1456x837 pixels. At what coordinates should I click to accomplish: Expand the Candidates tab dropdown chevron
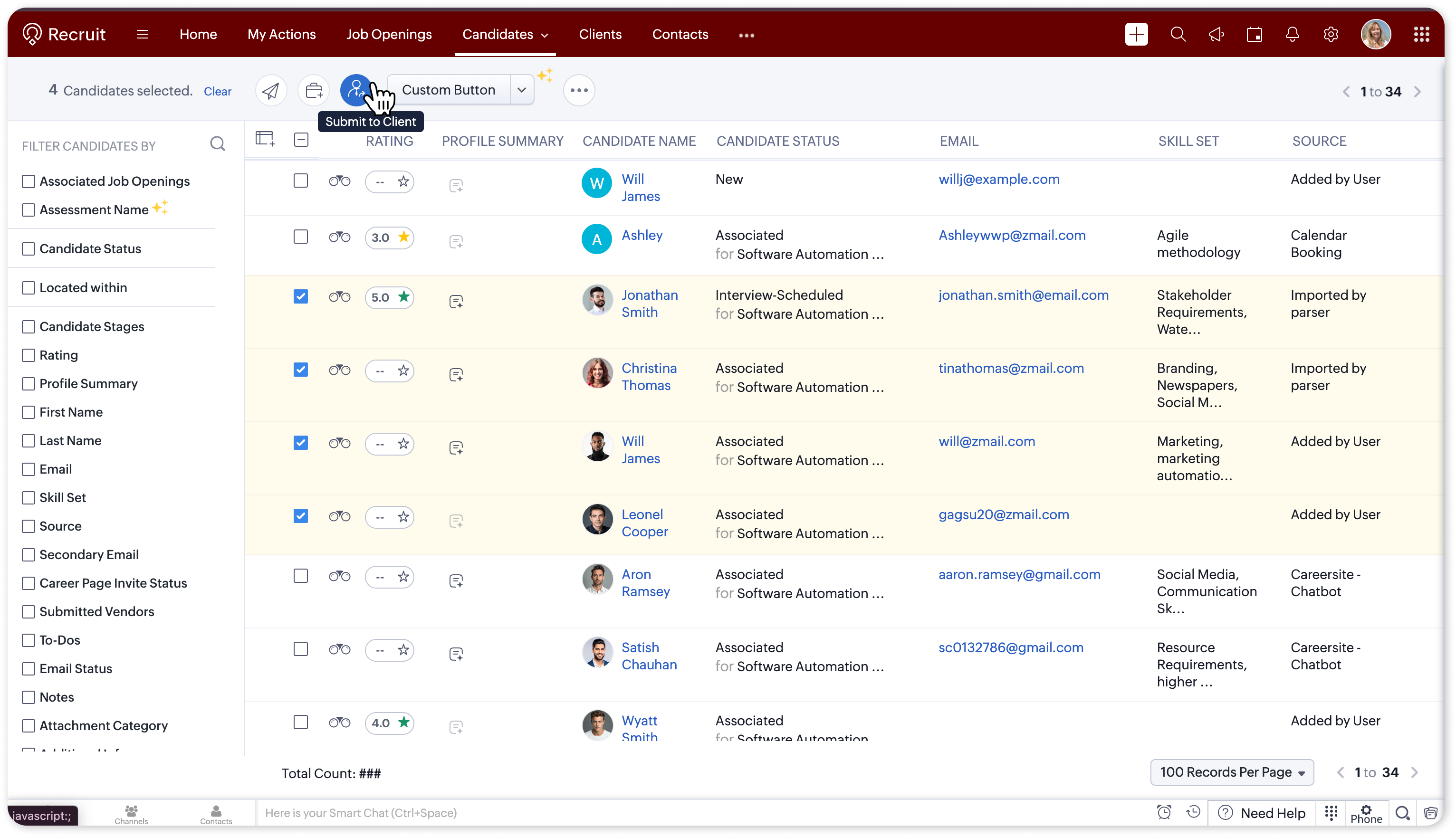tap(545, 35)
